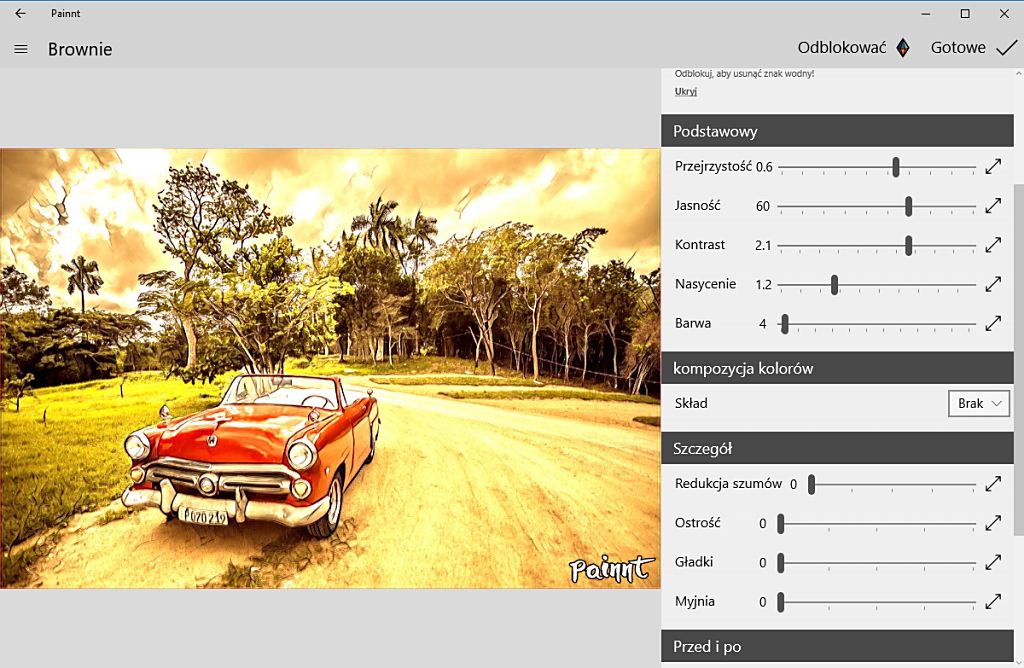Click the Myjnia slider handle

pyautogui.click(x=780, y=601)
